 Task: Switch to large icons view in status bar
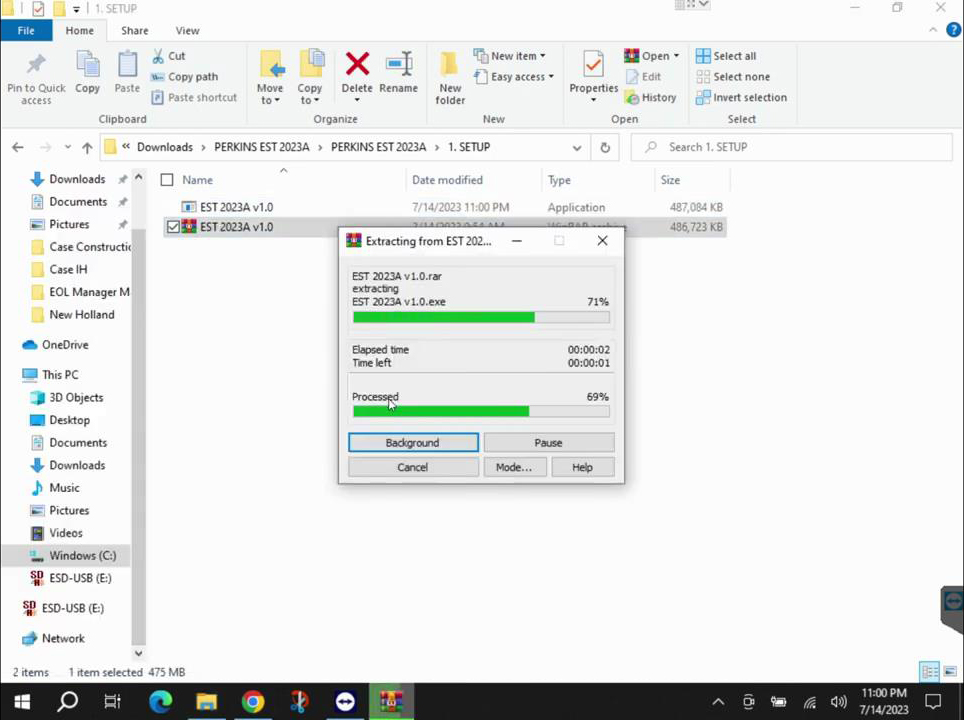tap(950, 671)
